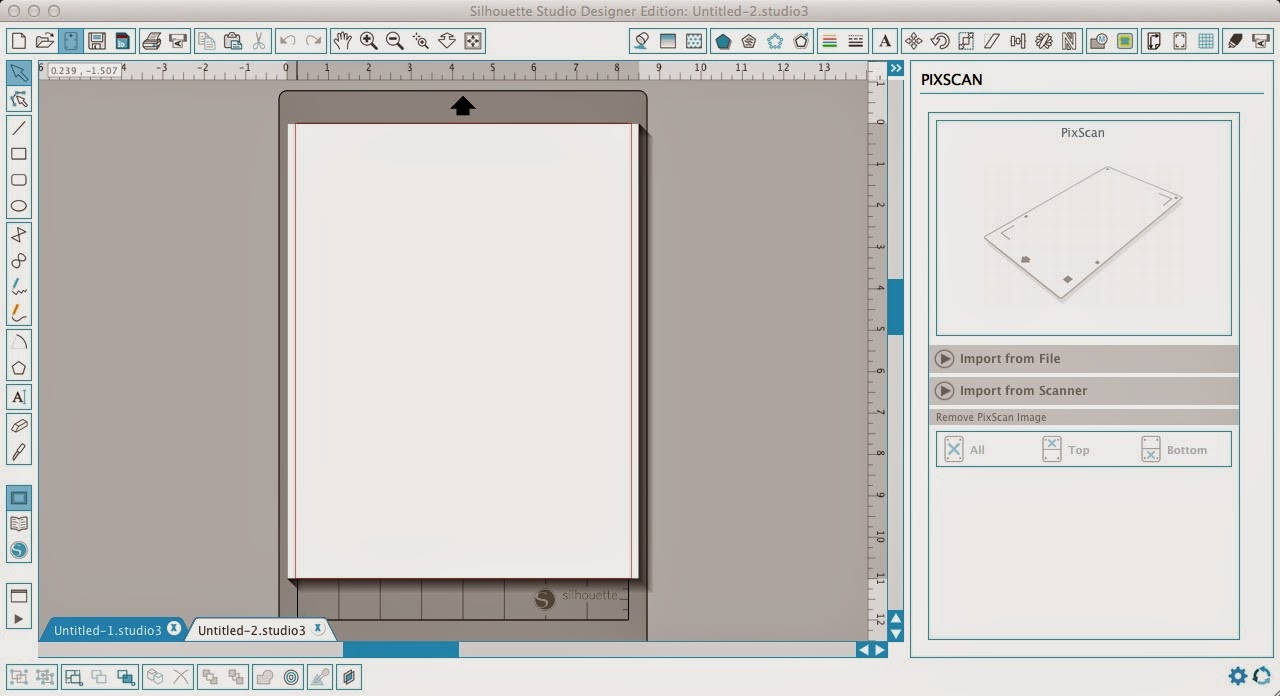The width and height of the screenshot is (1280, 696).
Task: Select the Eraser tool
Action: click(18, 426)
